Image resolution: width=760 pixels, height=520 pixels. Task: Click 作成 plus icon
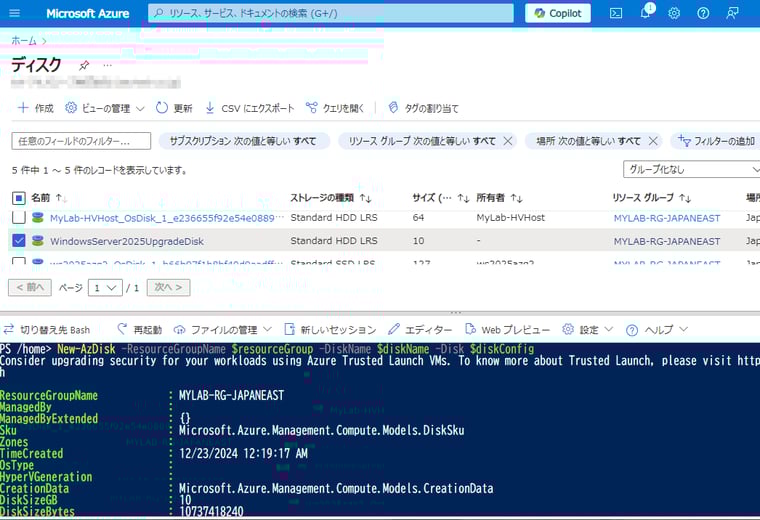coord(23,108)
